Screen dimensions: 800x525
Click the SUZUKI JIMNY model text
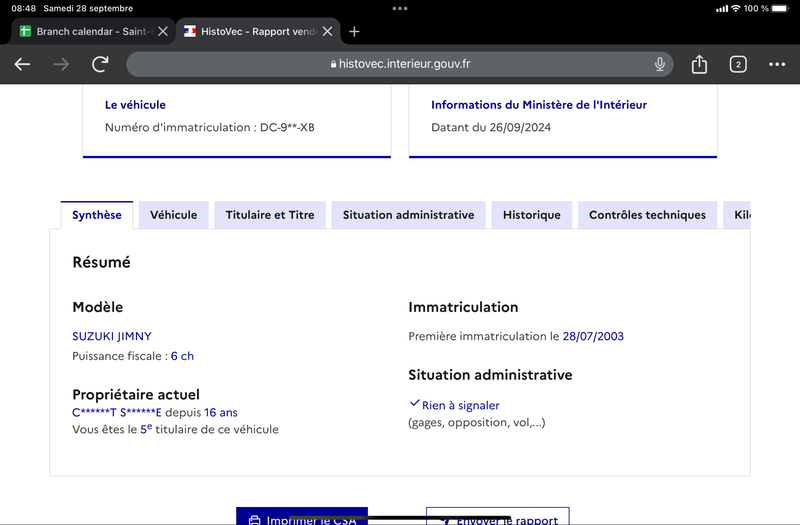coord(112,336)
